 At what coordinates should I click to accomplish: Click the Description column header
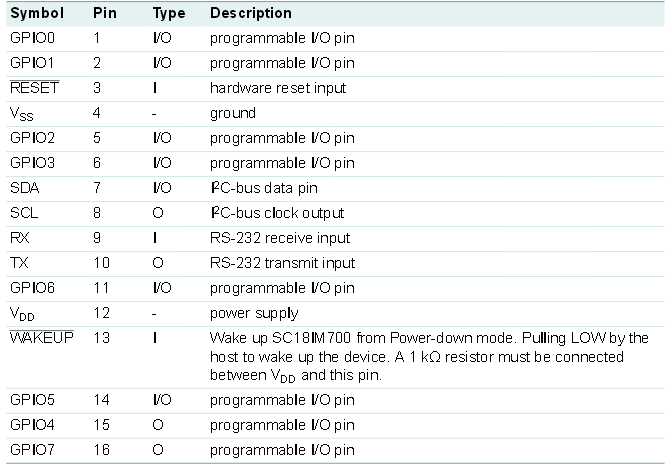pyautogui.click(x=251, y=14)
